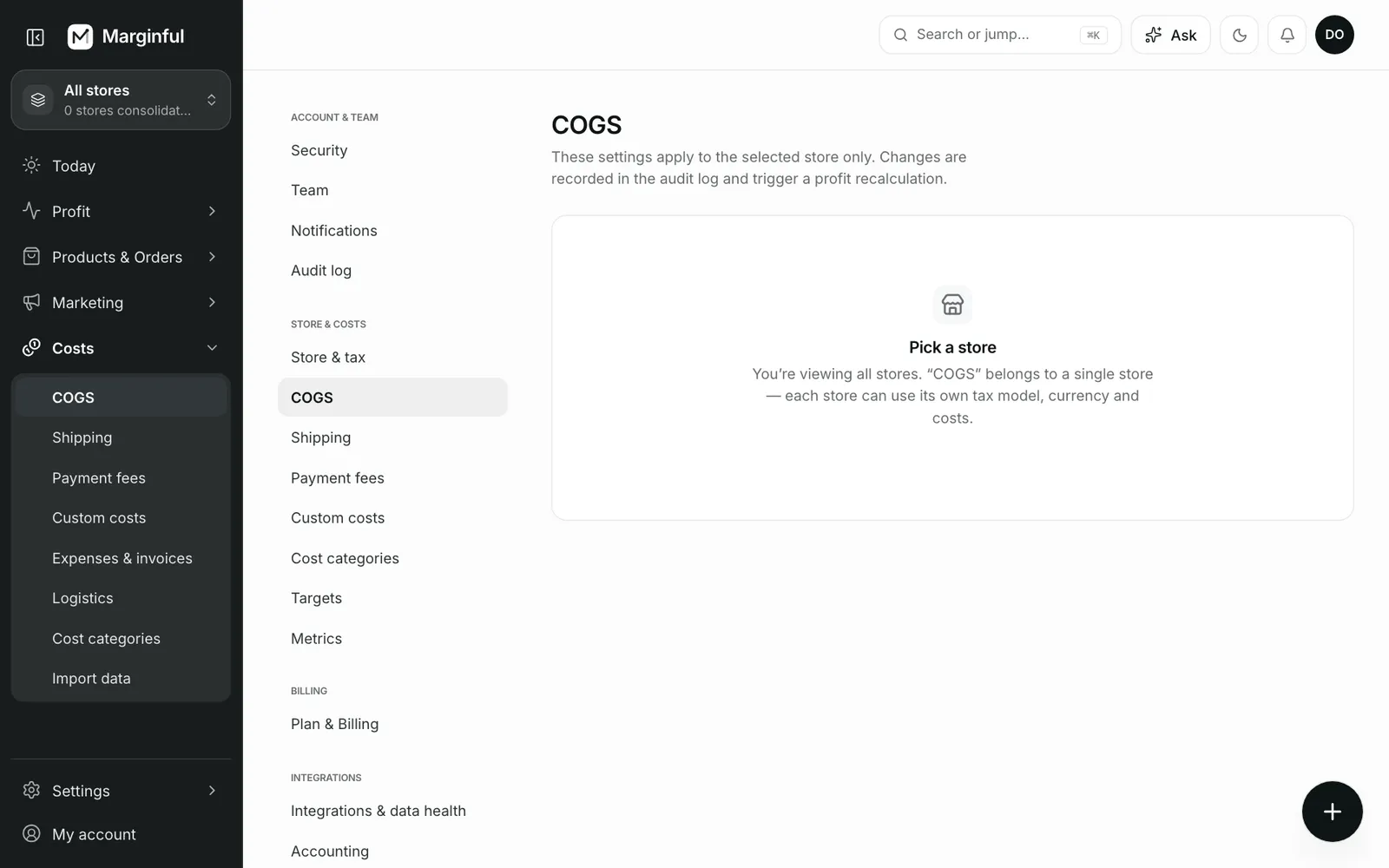Image resolution: width=1389 pixels, height=868 pixels.
Task: Select COGS in the left sidebar
Action: click(121, 398)
